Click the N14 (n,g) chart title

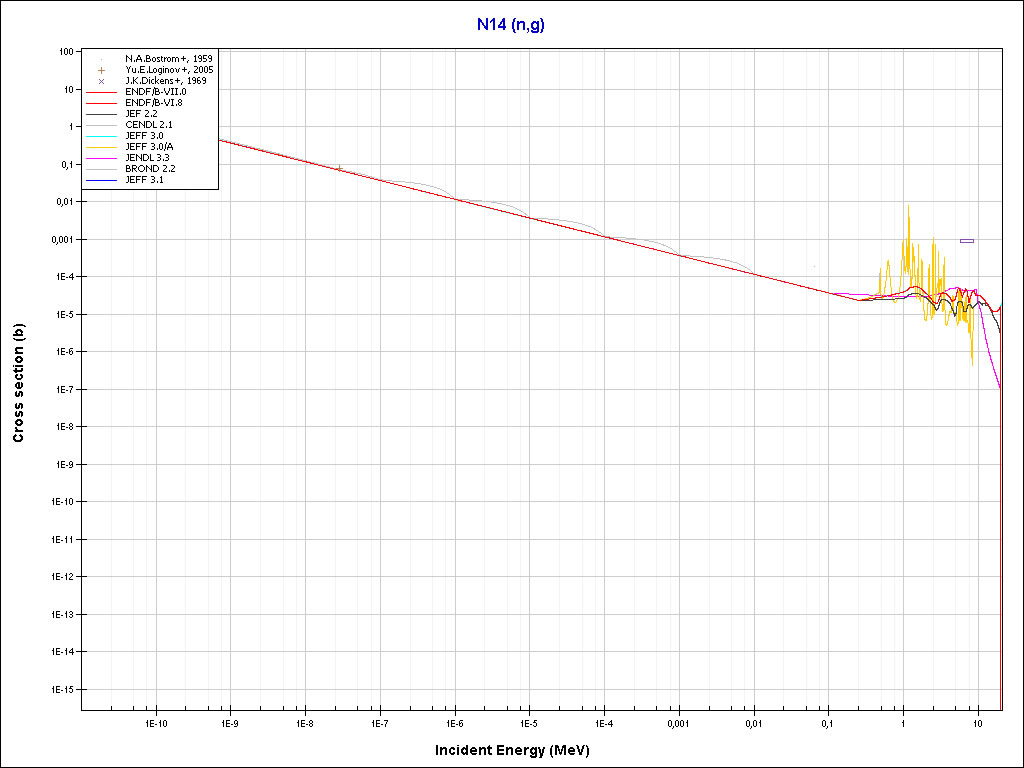coord(511,24)
